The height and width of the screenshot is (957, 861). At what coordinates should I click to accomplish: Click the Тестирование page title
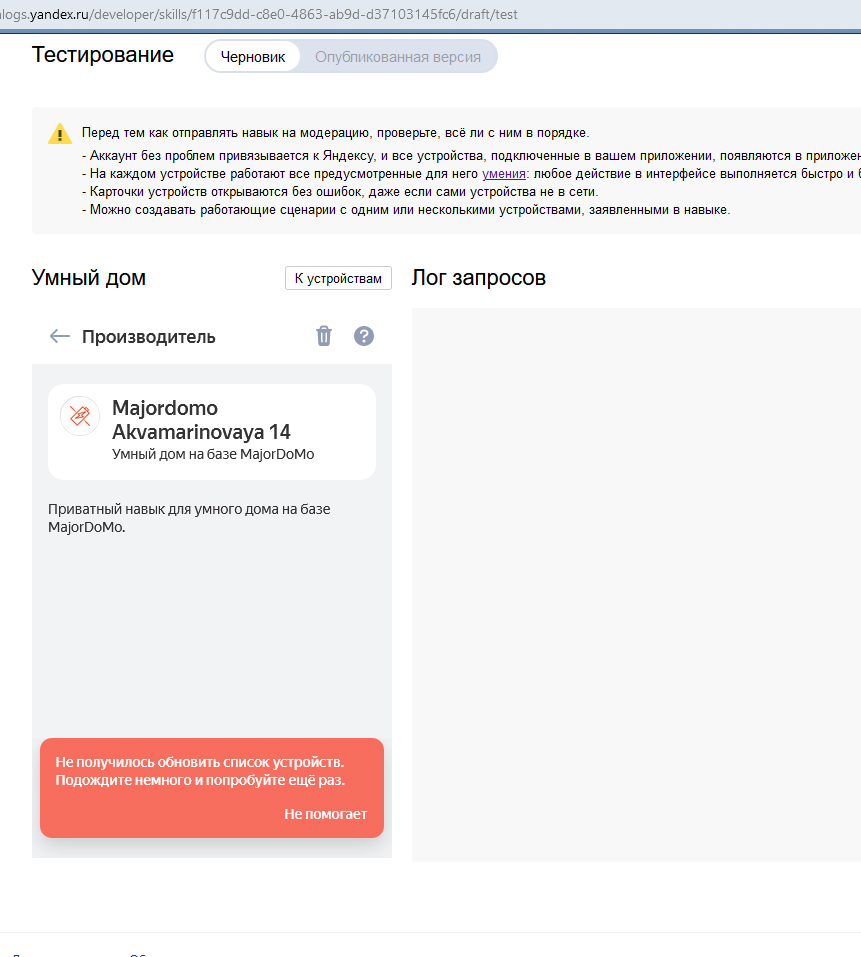103,55
